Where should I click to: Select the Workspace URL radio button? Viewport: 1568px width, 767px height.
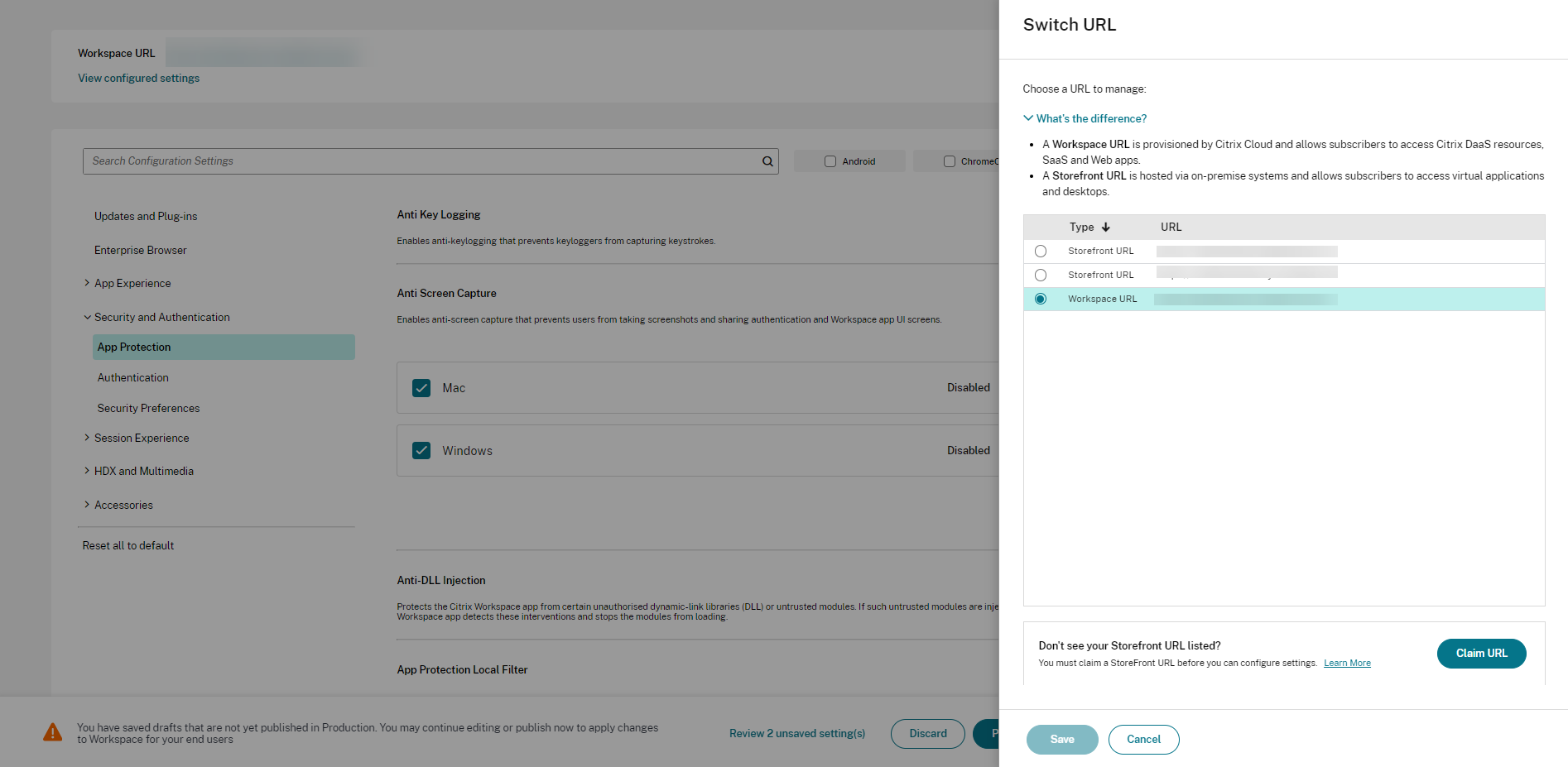tap(1041, 299)
